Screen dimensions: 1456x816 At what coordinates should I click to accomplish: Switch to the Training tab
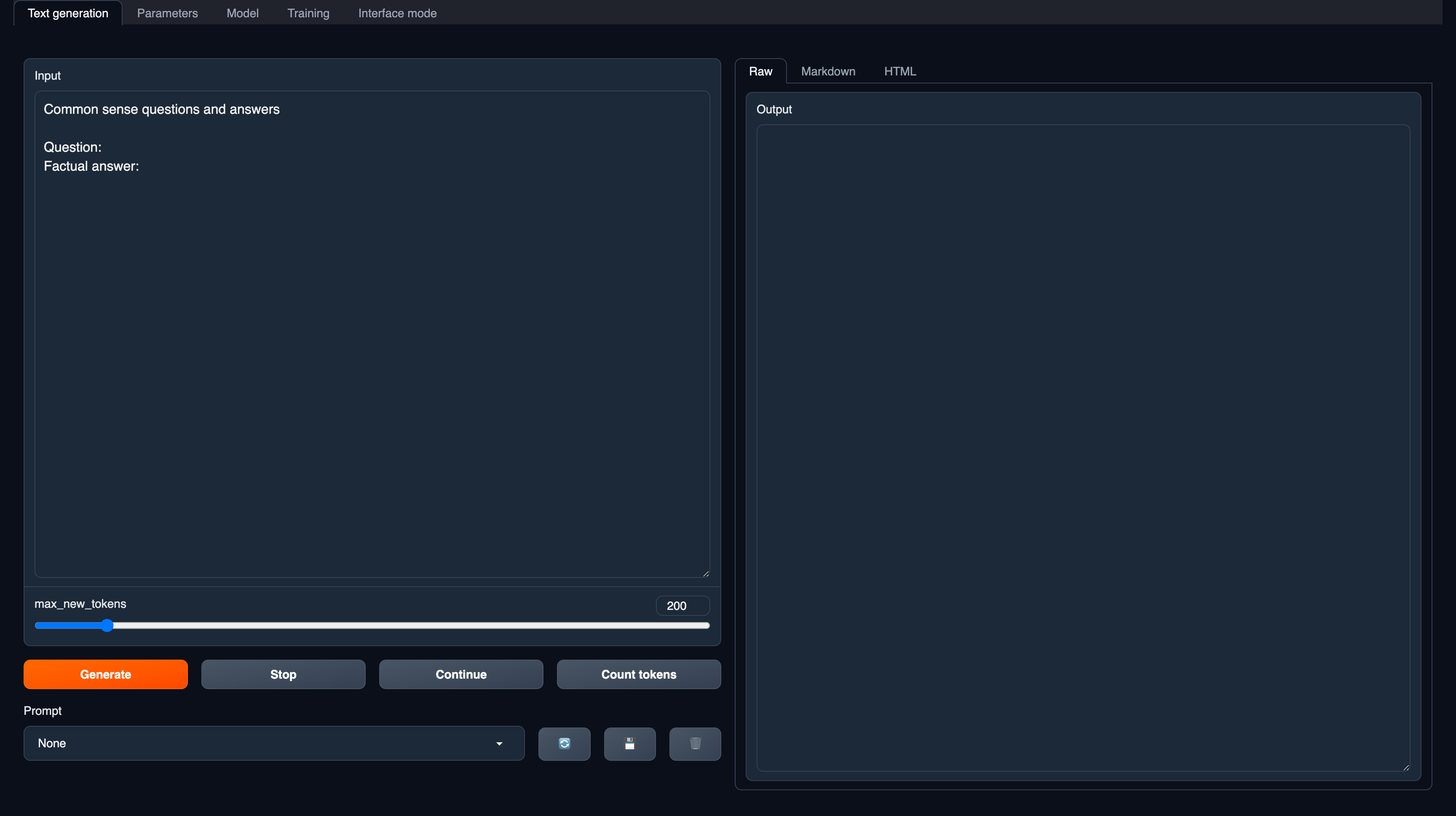(x=308, y=13)
